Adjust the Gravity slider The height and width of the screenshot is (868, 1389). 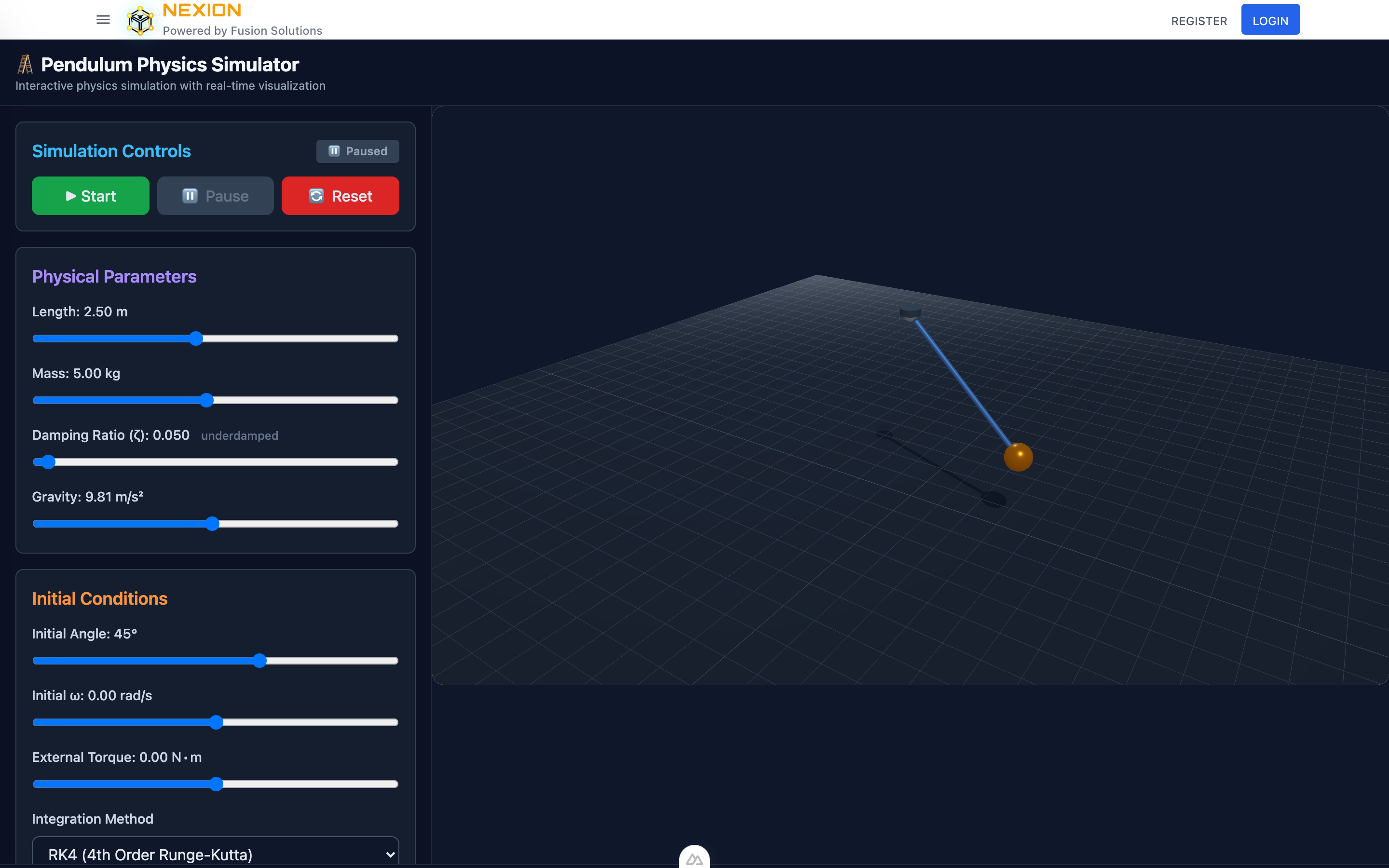(x=215, y=524)
